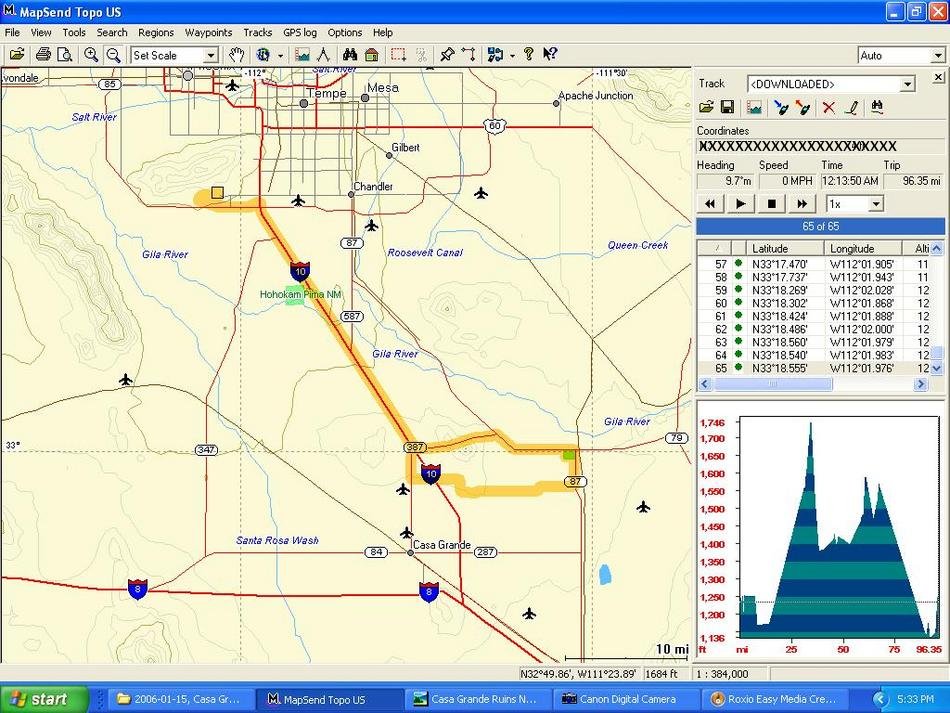The height and width of the screenshot is (713, 950).
Task: Click the orange-arrow GPS track transfer icon
Action: [x=803, y=108]
